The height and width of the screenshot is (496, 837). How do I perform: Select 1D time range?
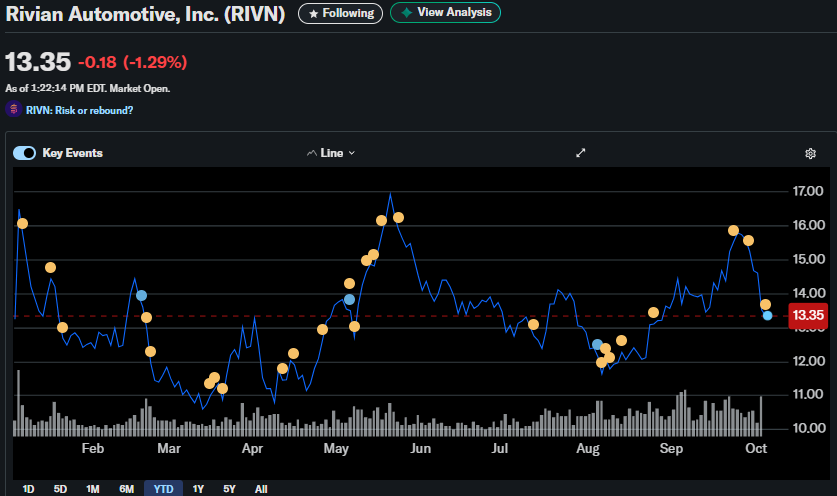28,489
